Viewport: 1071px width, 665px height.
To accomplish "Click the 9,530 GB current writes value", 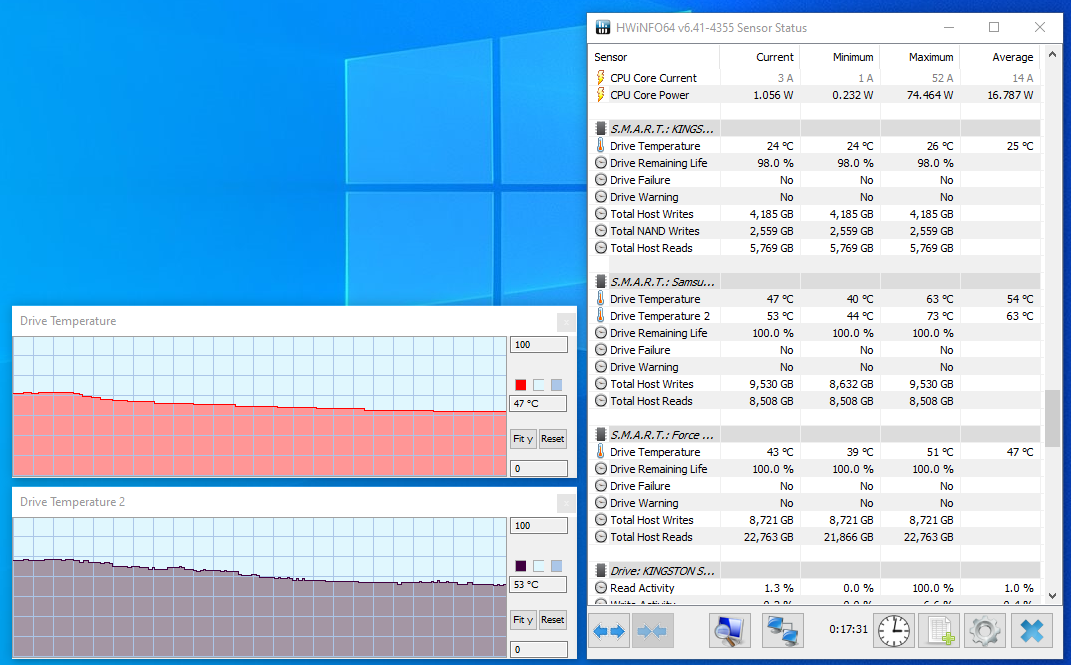I will [771, 384].
